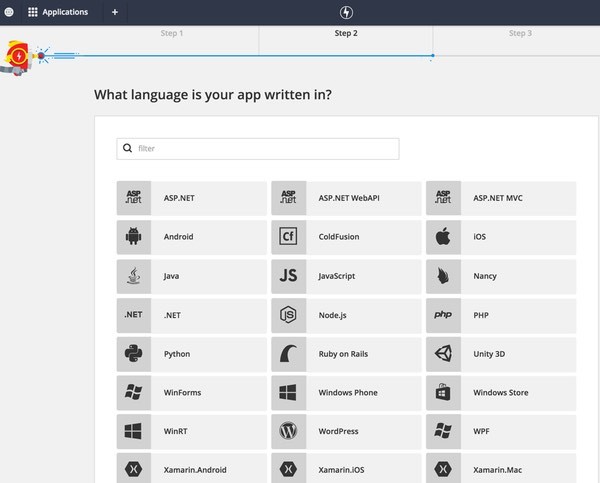Click the WPF flag icon
Screen dimensions: 600x483
click(x=443, y=431)
